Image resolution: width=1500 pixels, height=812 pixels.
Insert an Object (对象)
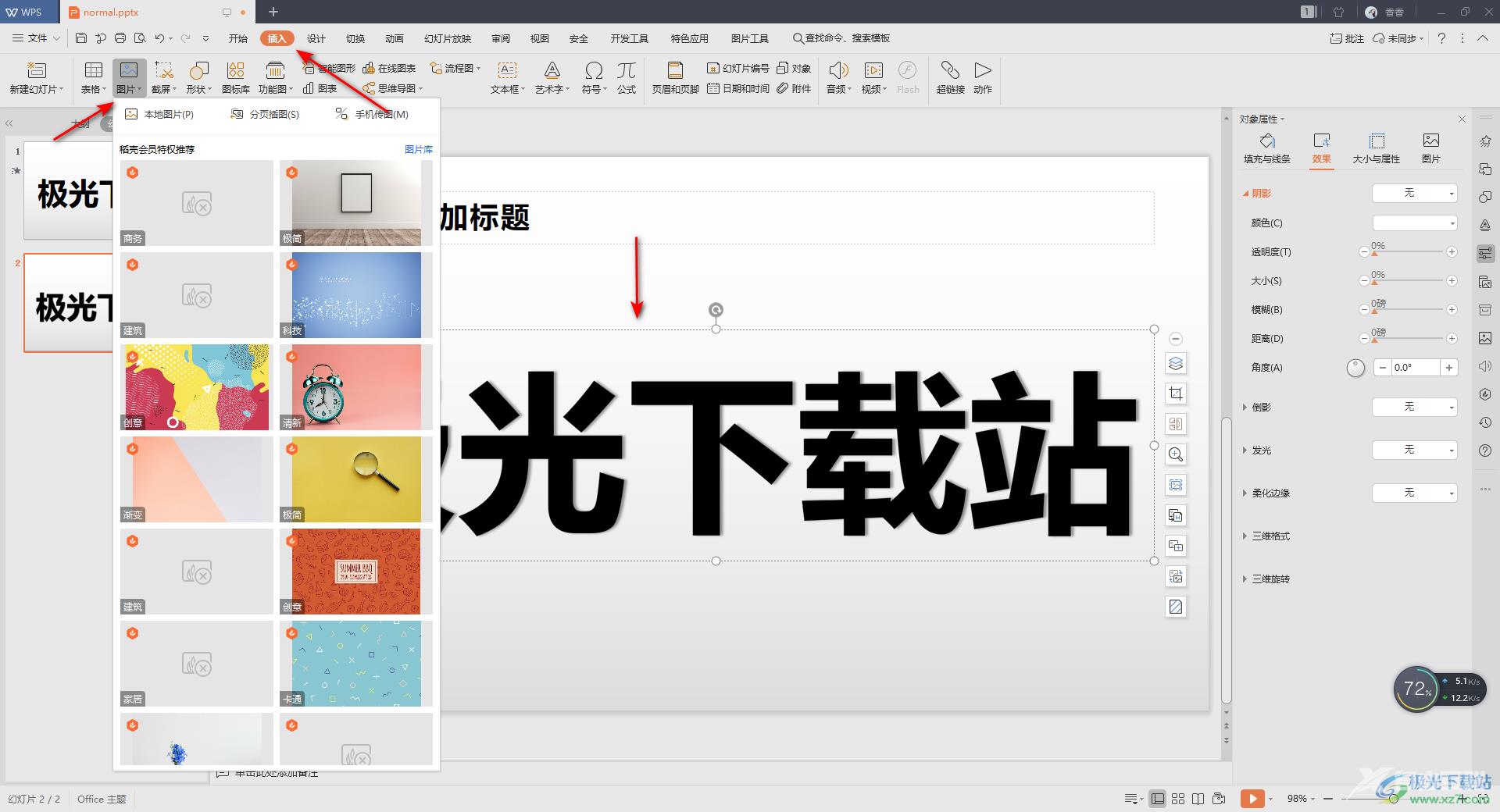794,69
